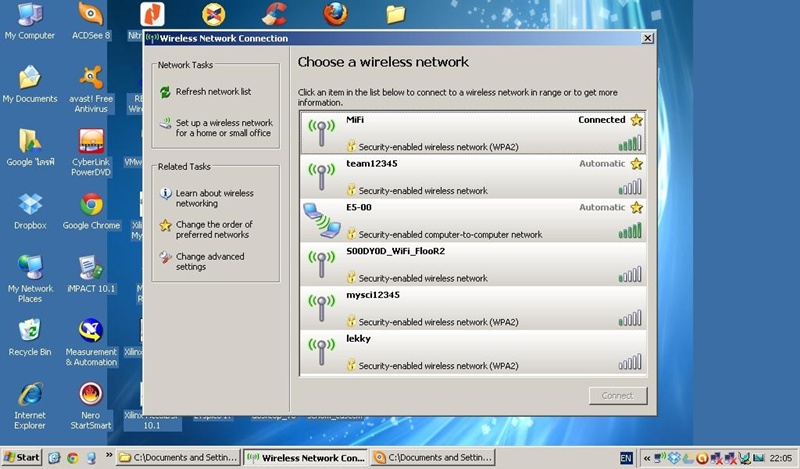Select the mysci12345 network
The image size is (800, 469).
(473, 308)
